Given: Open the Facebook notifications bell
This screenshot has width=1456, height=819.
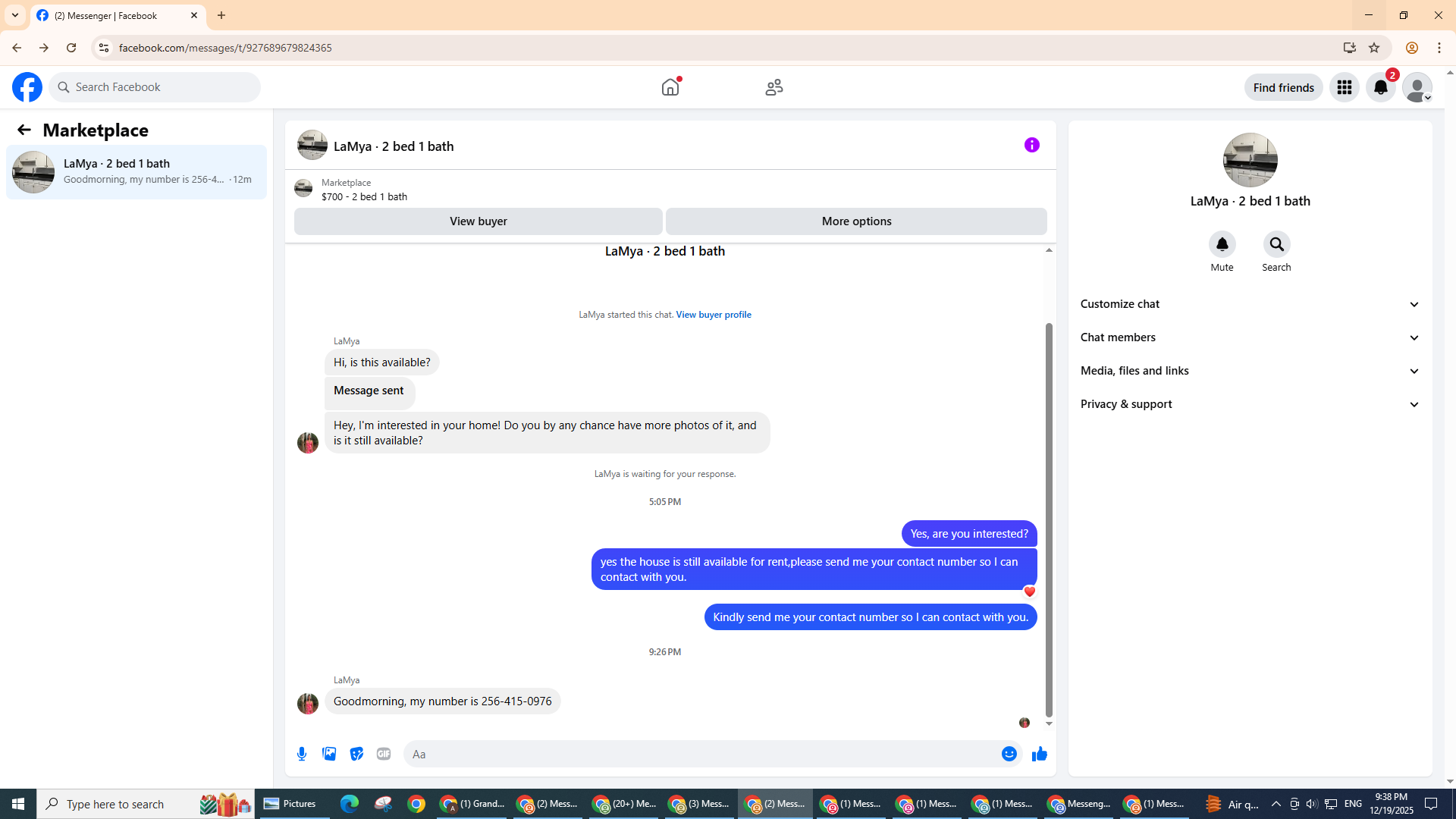Looking at the screenshot, I should 1380,87.
